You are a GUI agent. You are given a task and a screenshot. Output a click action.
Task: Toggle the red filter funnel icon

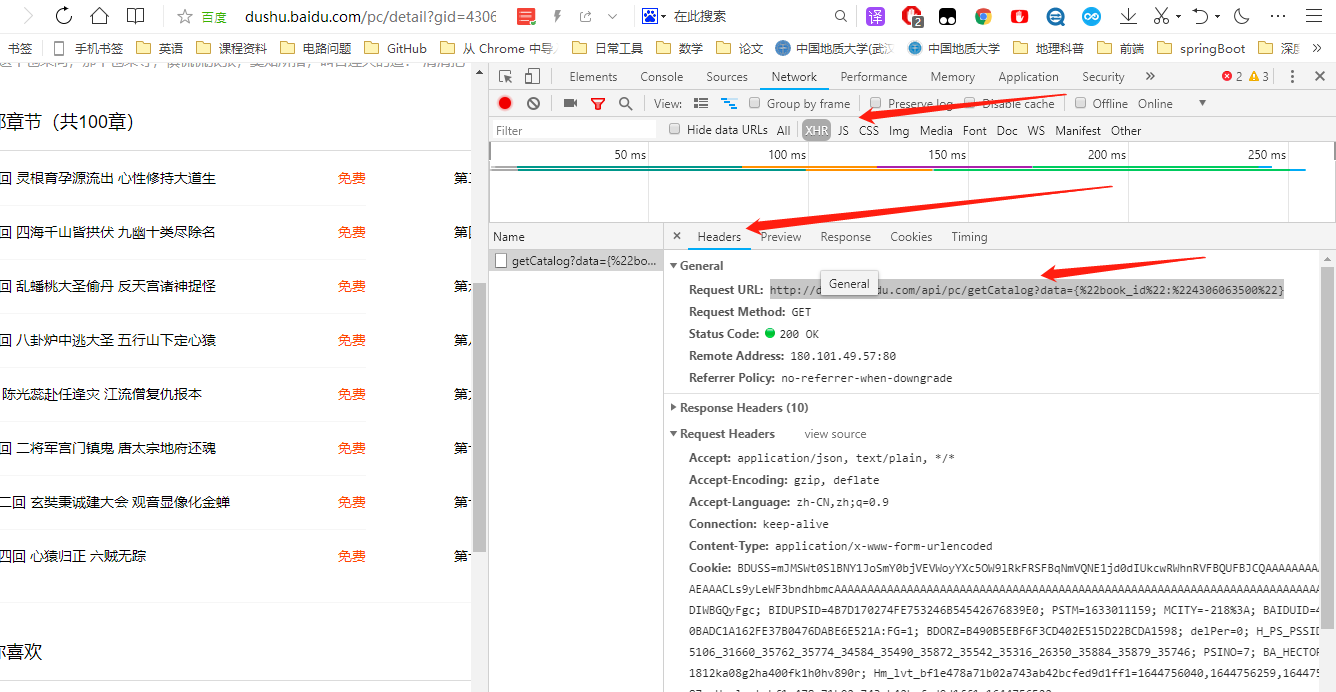coord(598,103)
